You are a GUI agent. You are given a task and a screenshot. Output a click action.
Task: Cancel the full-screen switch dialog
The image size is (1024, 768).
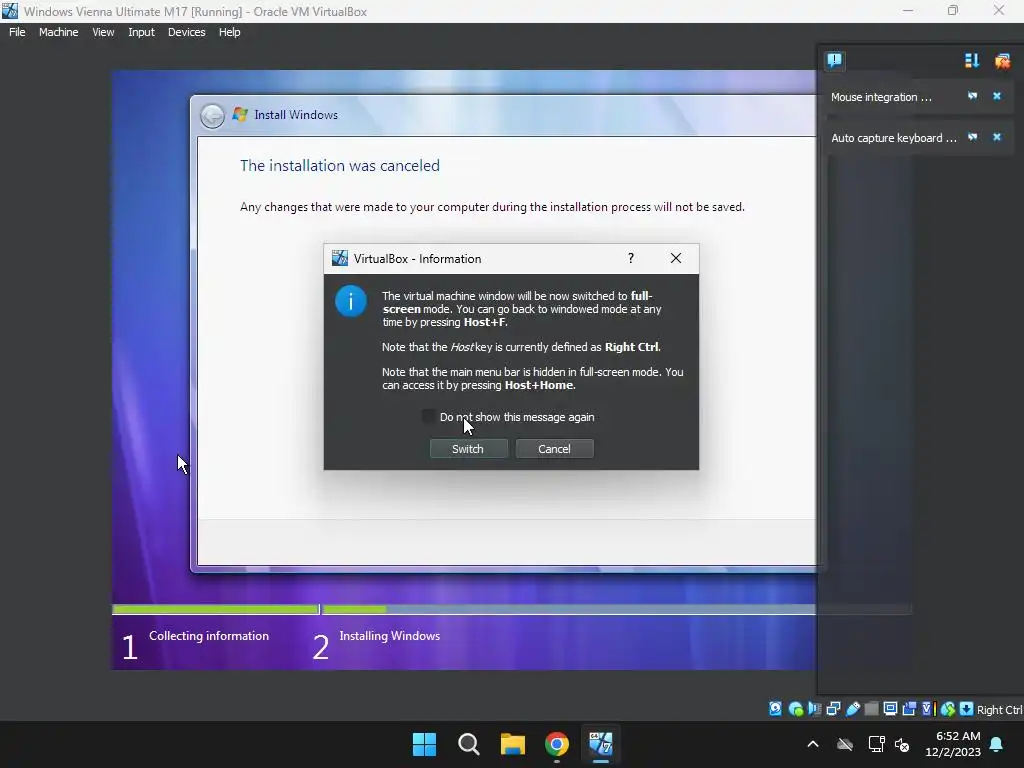coord(554,449)
